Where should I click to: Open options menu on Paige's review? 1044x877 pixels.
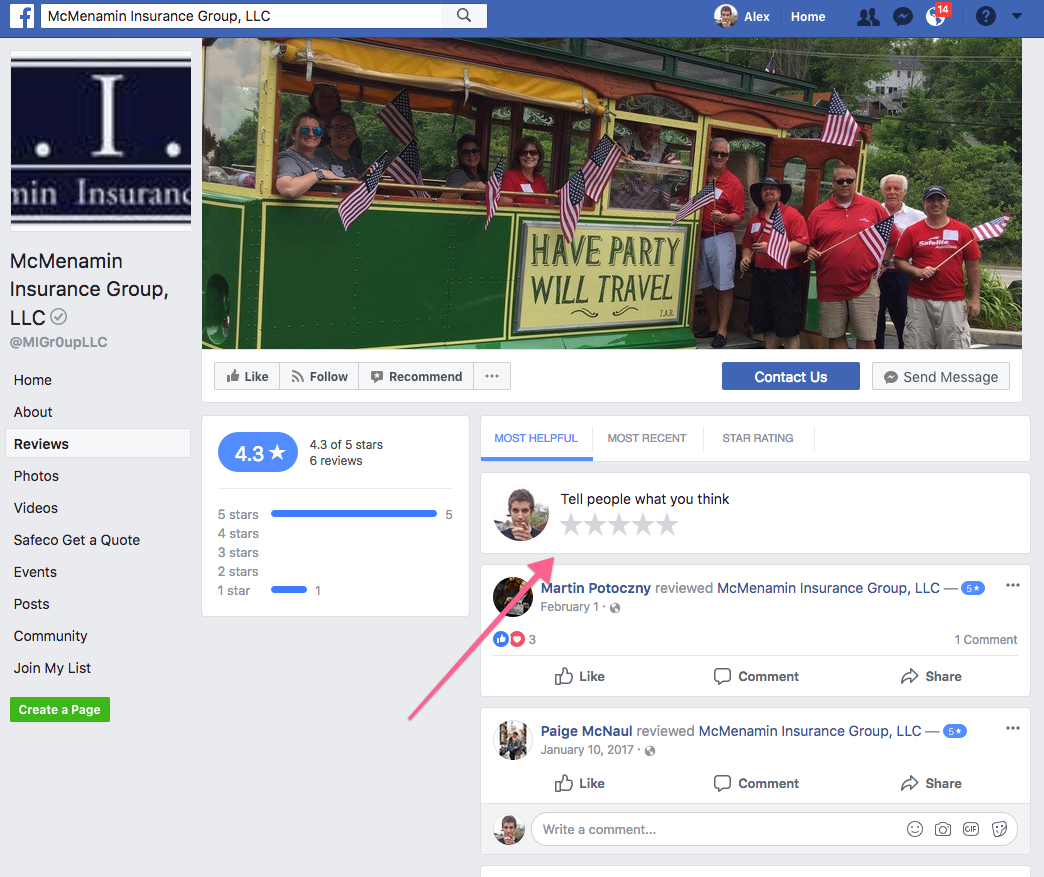(x=1013, y=729)
